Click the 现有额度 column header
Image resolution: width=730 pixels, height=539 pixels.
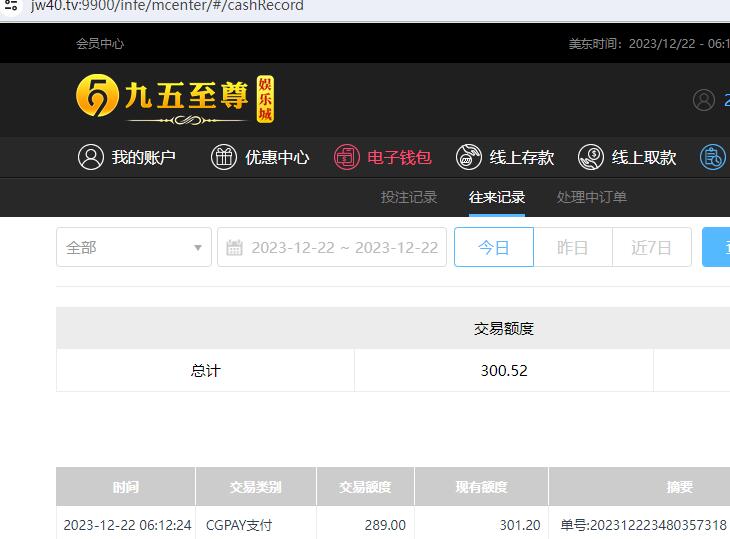point(481,487)
